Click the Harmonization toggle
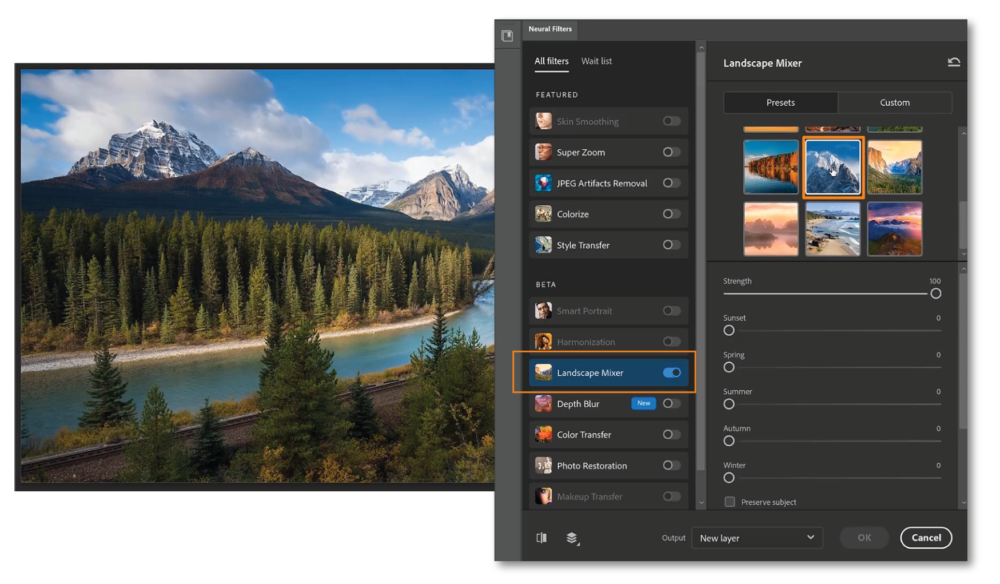1000x584 pixels. tap(672, 342)
